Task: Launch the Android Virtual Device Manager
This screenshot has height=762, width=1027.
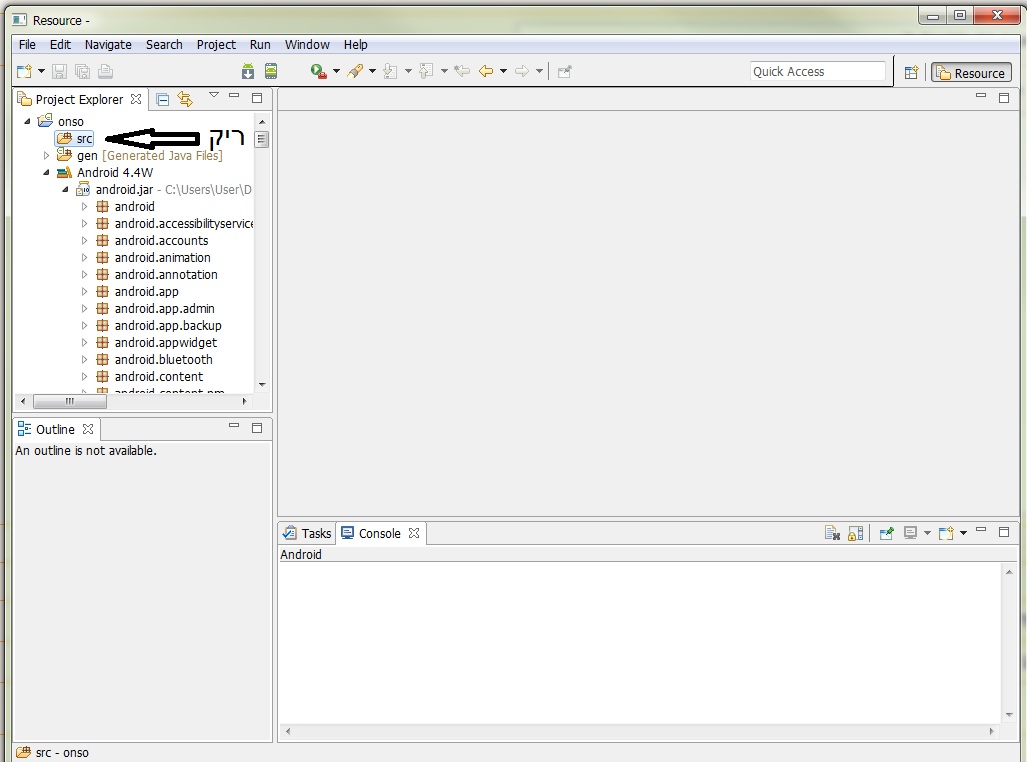Action: [271, 71]
